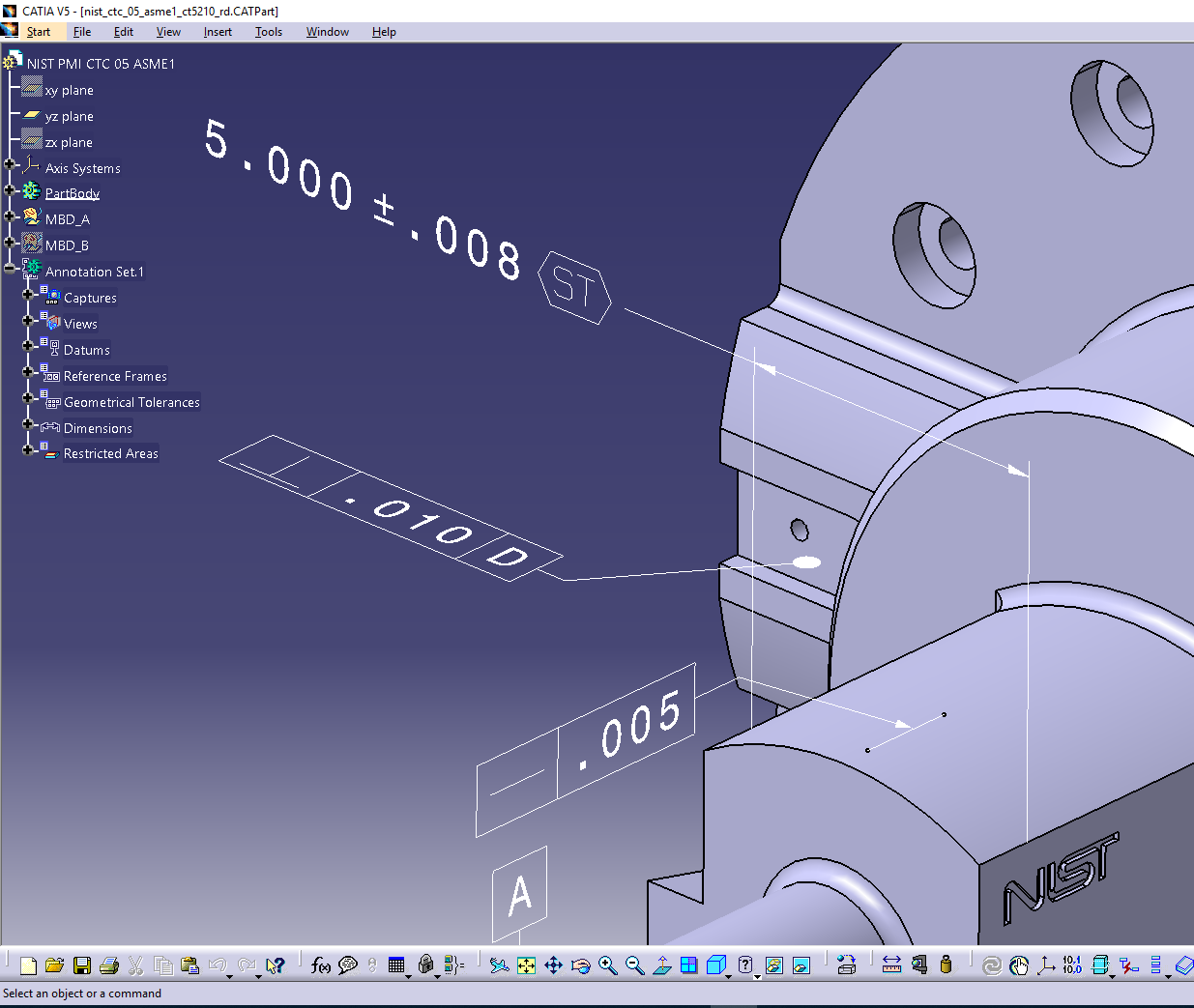The height and width of the screenshot is (1008, 1194).
Task: Activate Fly mode airplane icon
Action: pos(499,965)
